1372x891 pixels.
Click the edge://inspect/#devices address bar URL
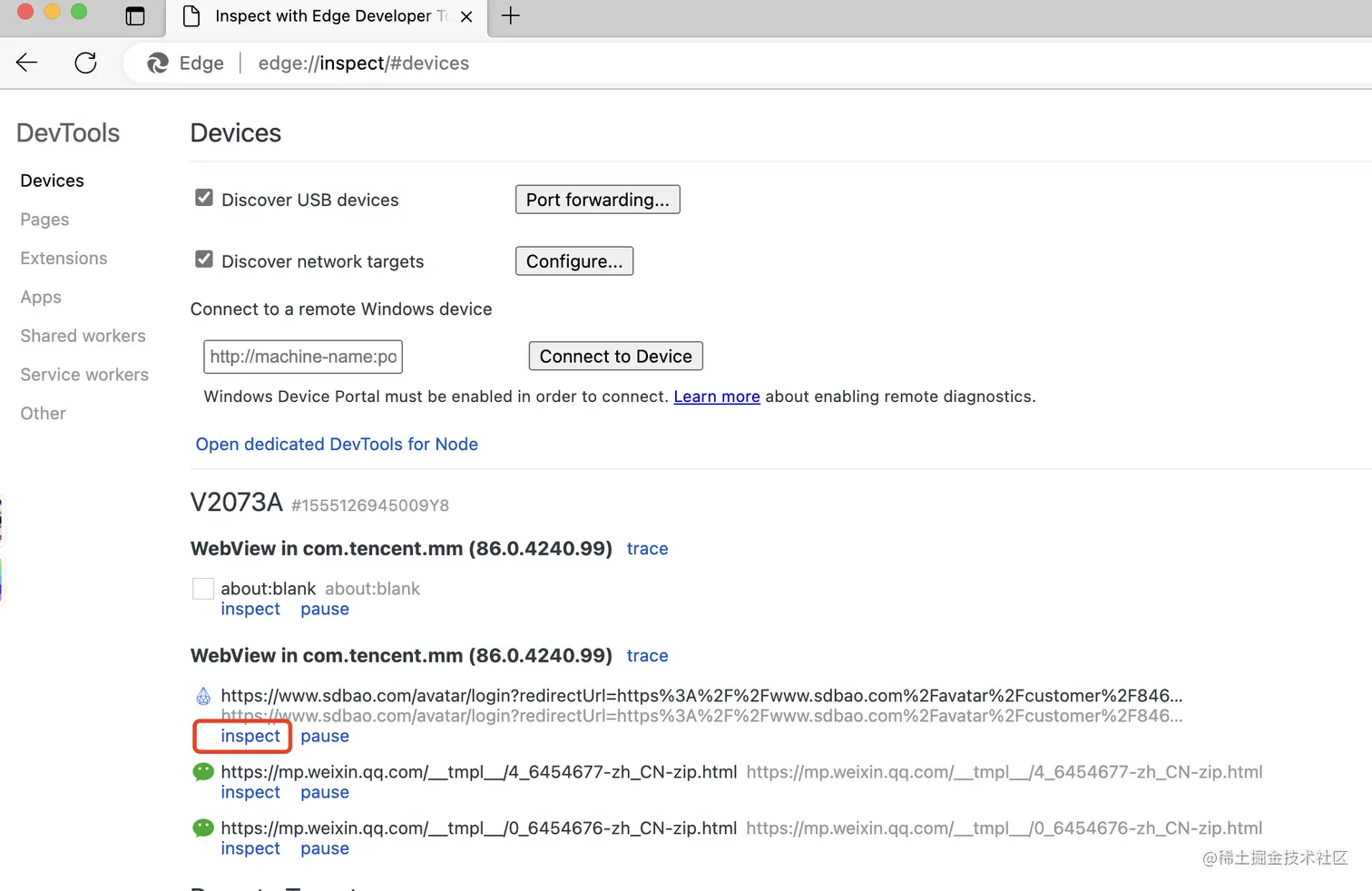(364, 64)
